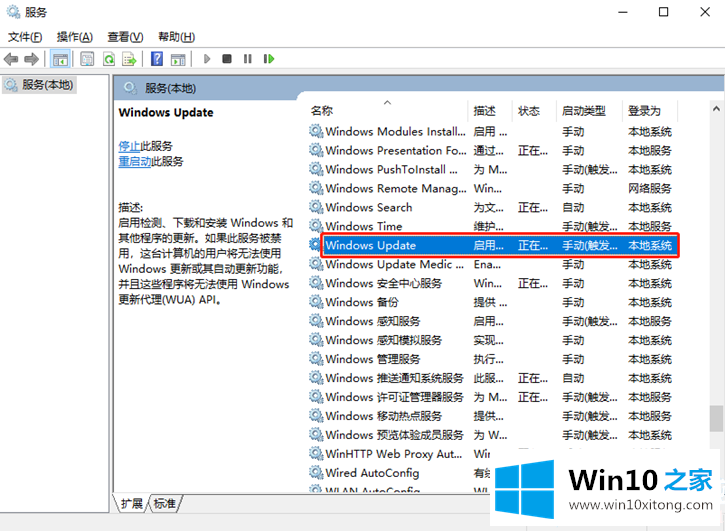
Task: Select the Windows Time service name
Action: tap(364, 226)
